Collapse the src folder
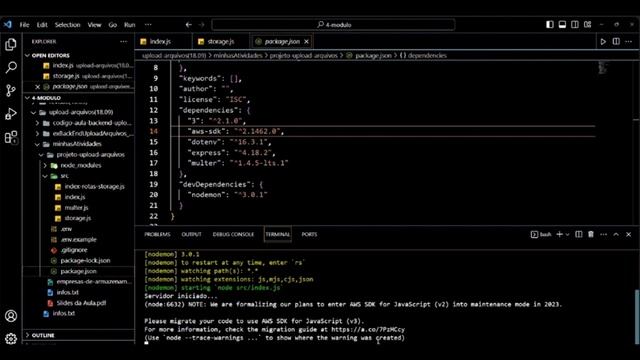 pyautogui.click(x=64, y=176)
